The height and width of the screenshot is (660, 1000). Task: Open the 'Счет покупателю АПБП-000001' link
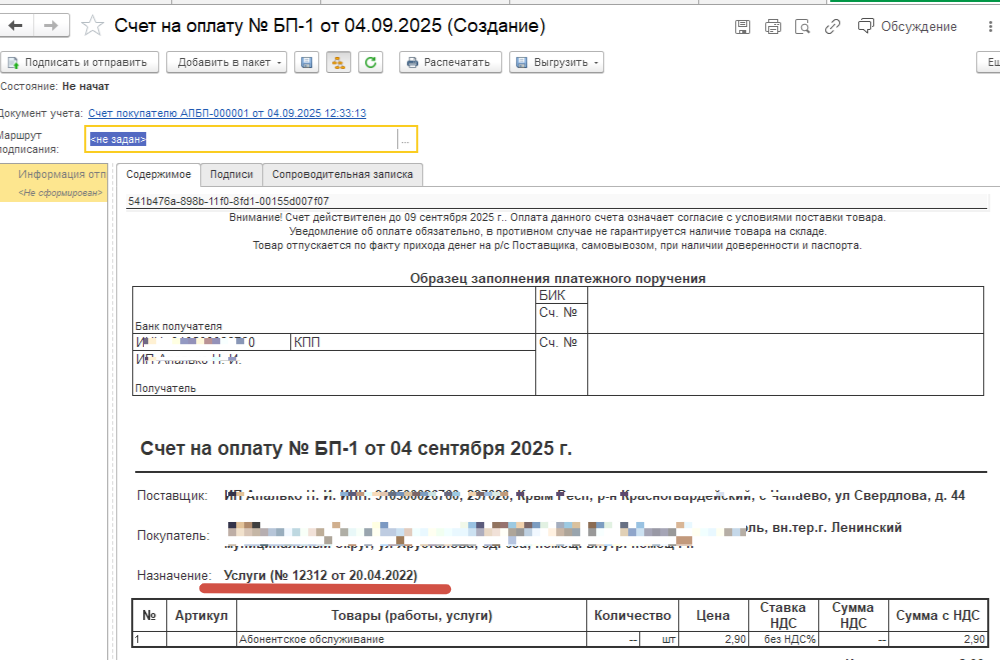tap(227, 113)
